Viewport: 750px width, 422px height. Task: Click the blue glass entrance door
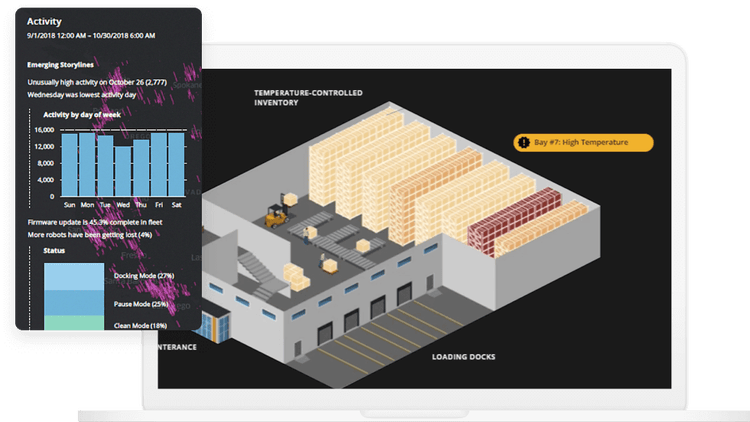pos(215,324)
